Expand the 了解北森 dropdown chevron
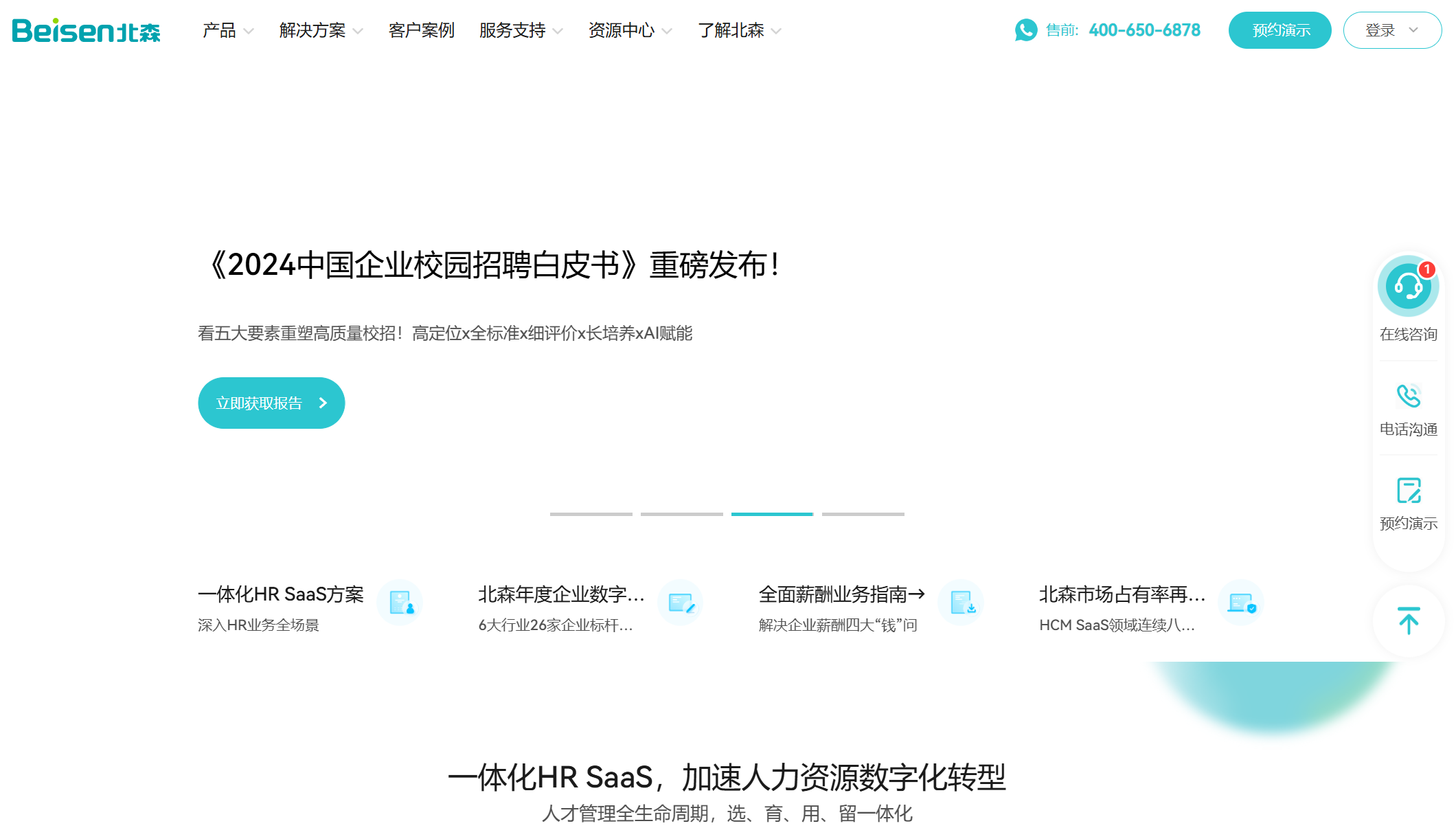Image resolution: width=1456 pixels, height=828 pixels. coord(776,31)
